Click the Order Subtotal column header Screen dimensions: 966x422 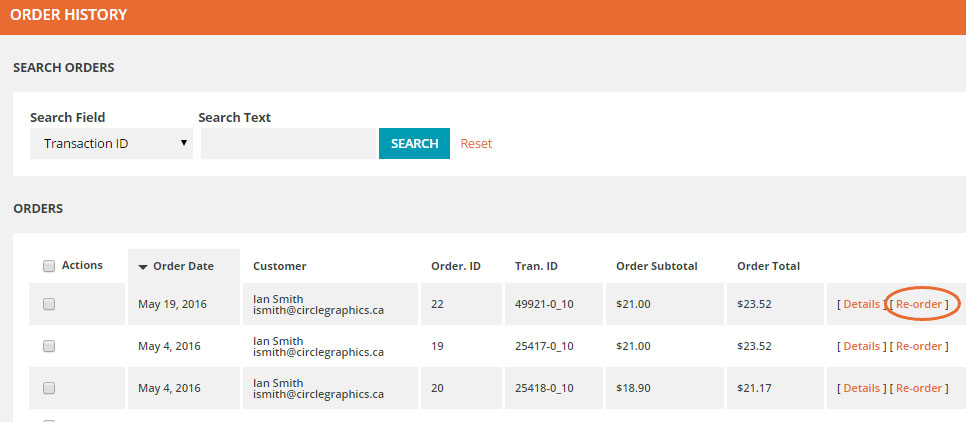tap(657, 266)
